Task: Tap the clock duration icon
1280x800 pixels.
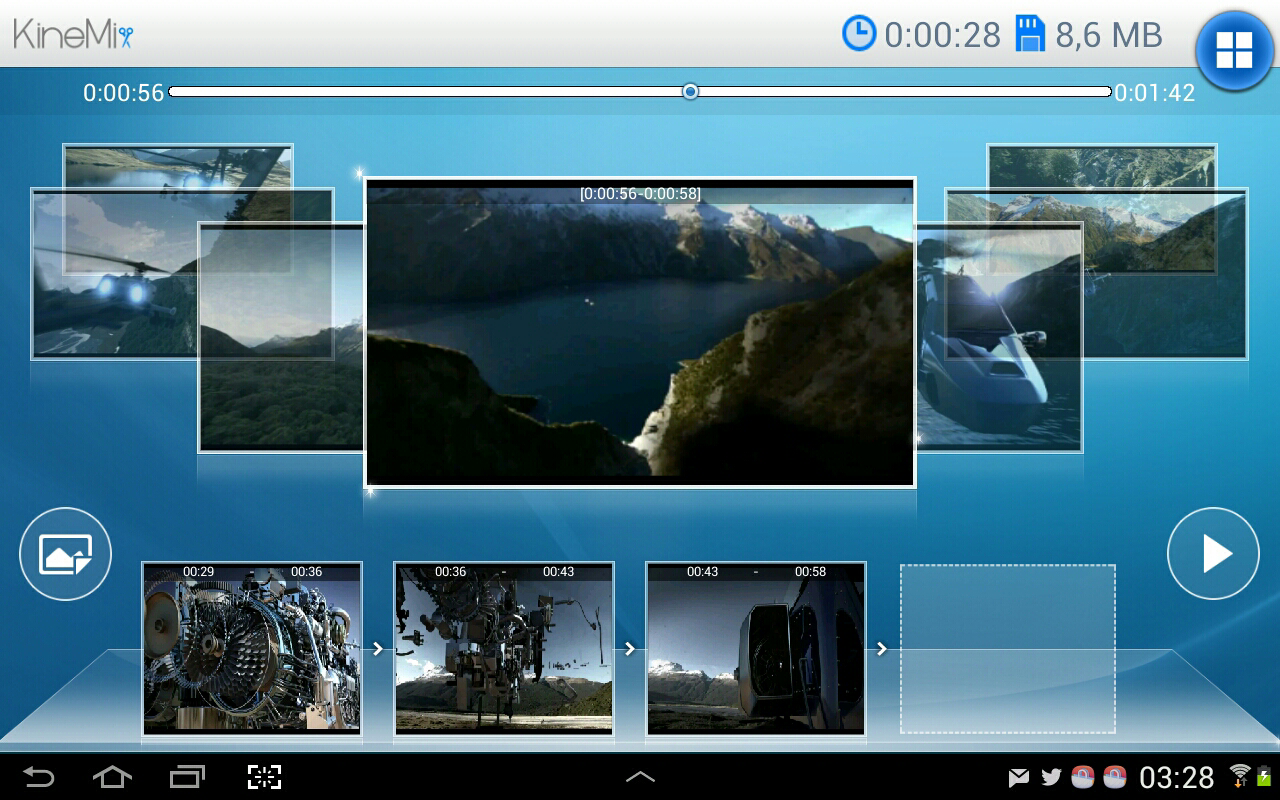Action: (859, 34)
